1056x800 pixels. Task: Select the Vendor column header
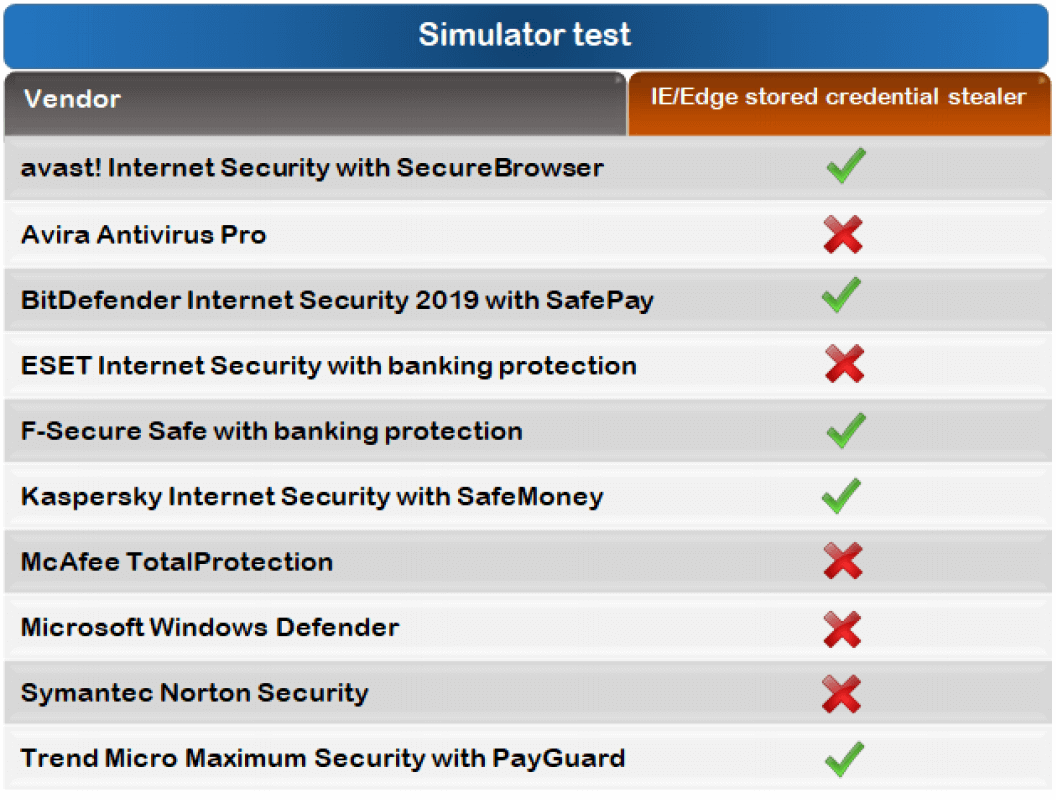pyautogui.click(x=72, y=100)
